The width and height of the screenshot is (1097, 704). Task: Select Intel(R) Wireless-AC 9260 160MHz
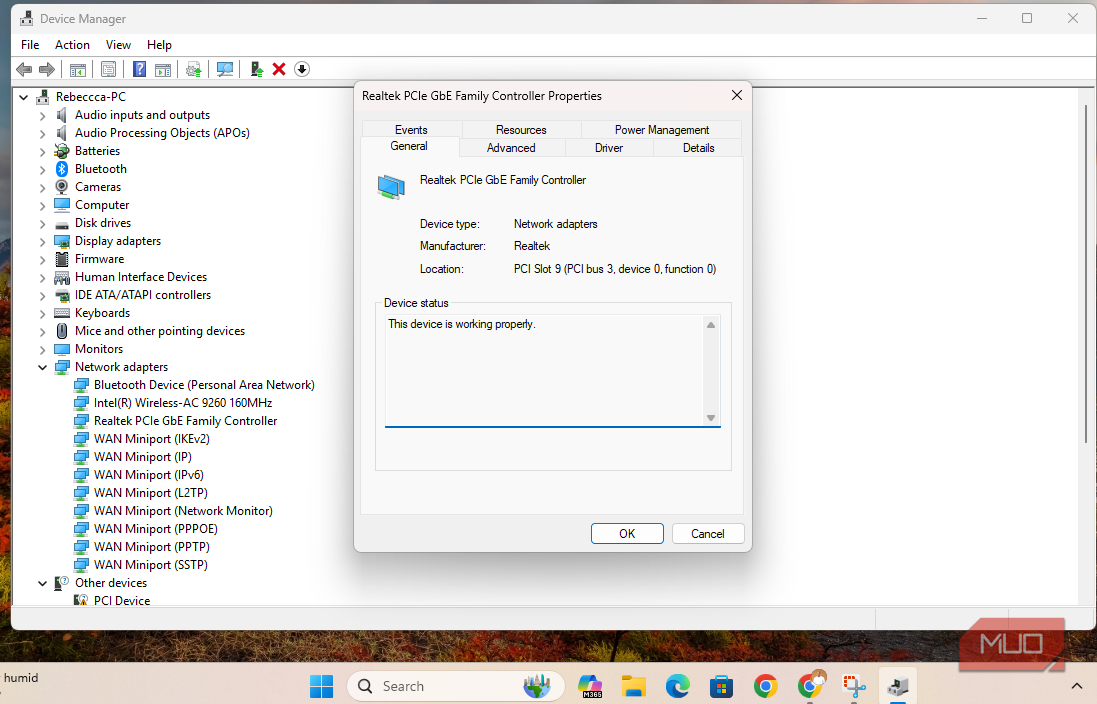183,403
